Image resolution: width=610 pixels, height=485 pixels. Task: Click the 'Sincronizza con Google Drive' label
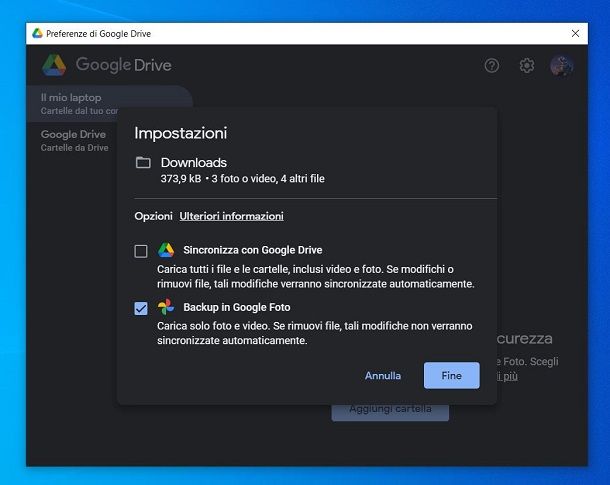click(253, 250)
